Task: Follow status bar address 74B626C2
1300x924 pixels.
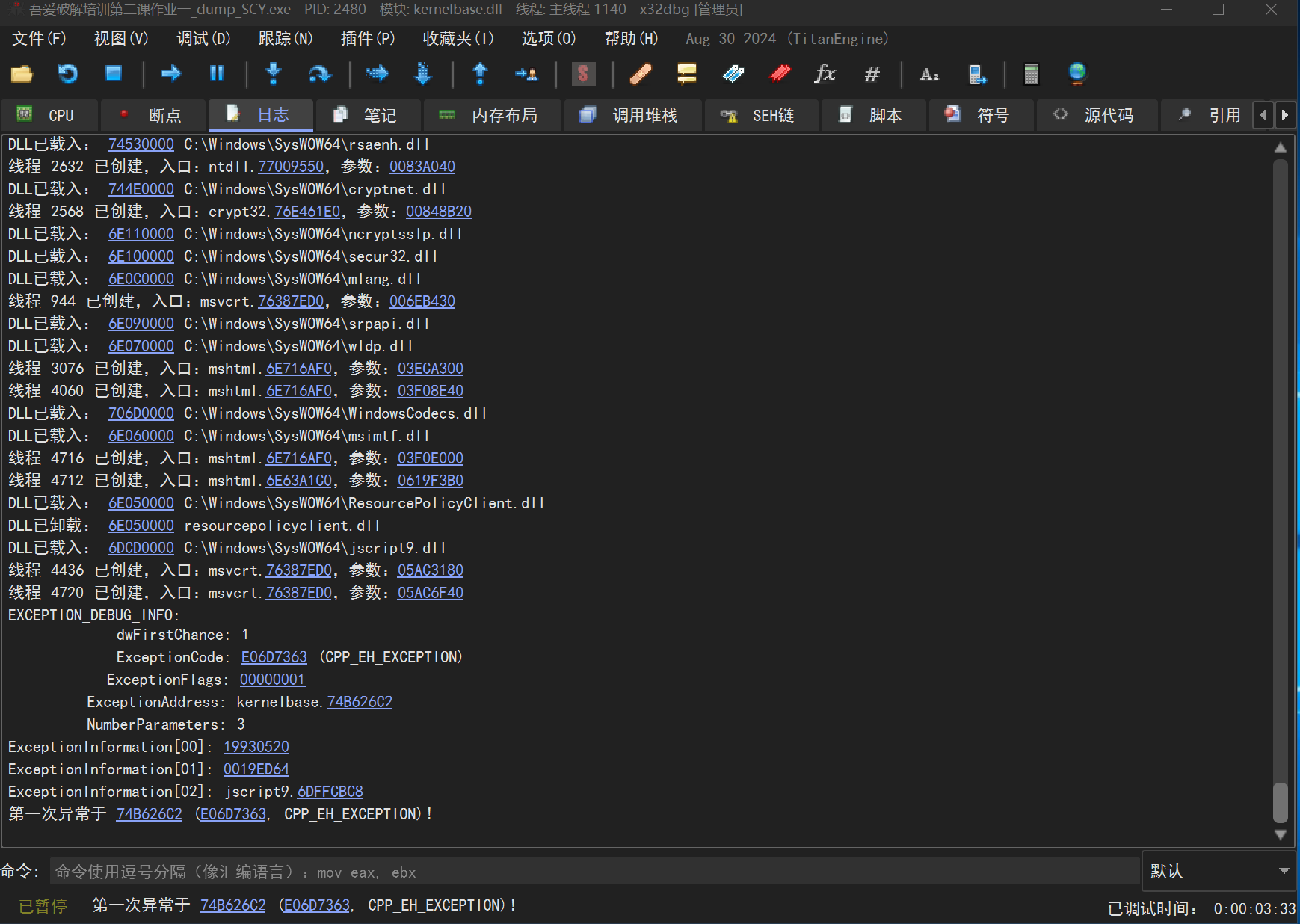Action: pyautogui.click(x=232, y=905)
